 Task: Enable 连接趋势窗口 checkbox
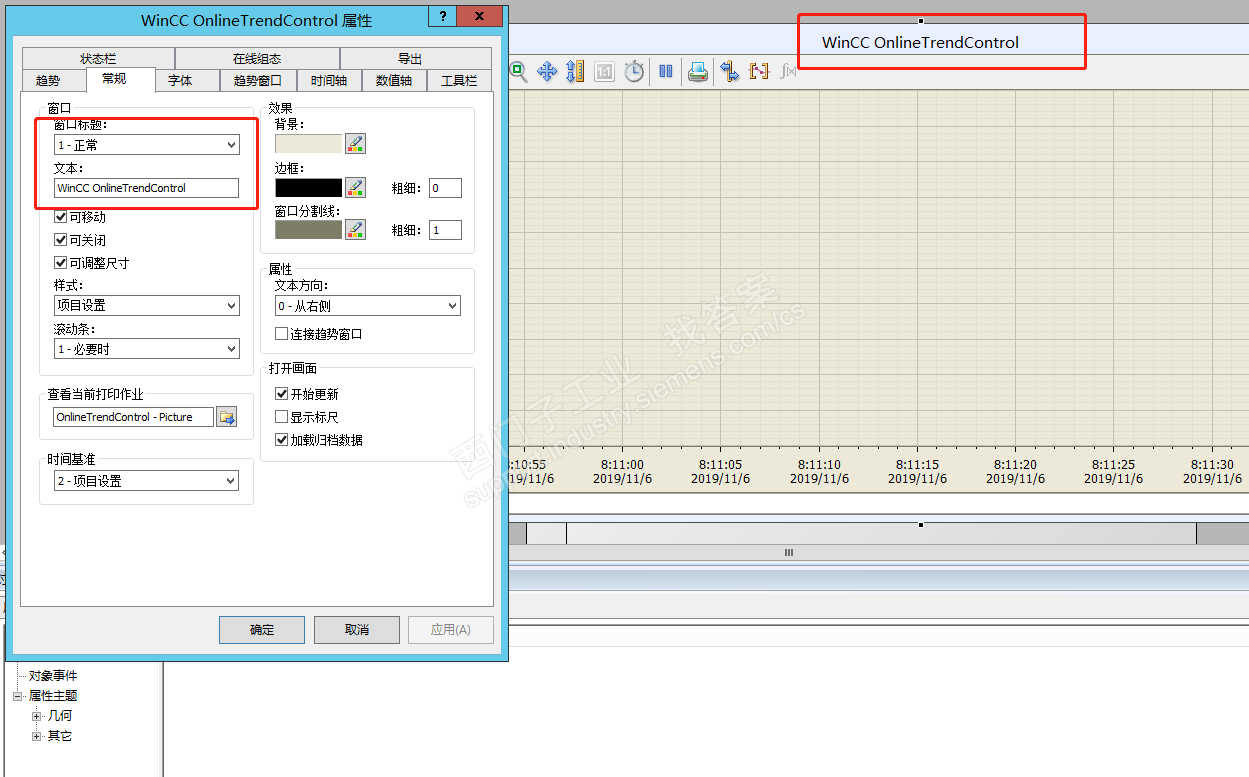point(282,334)
